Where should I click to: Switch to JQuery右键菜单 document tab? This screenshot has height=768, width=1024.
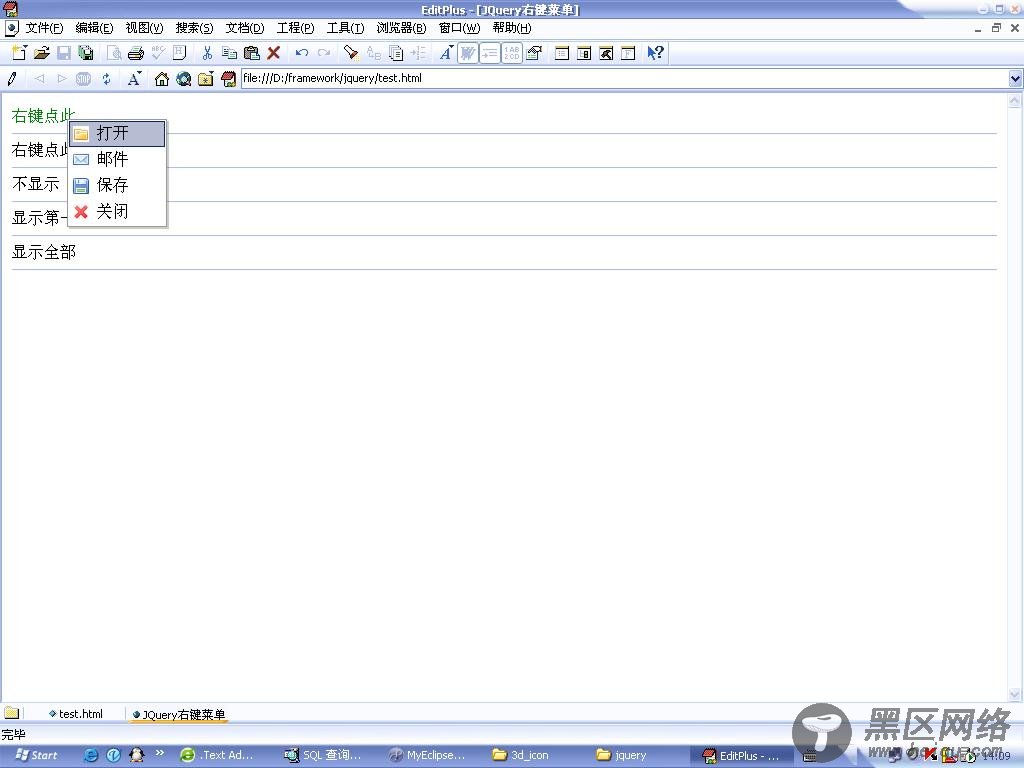[x=179, y=714]
